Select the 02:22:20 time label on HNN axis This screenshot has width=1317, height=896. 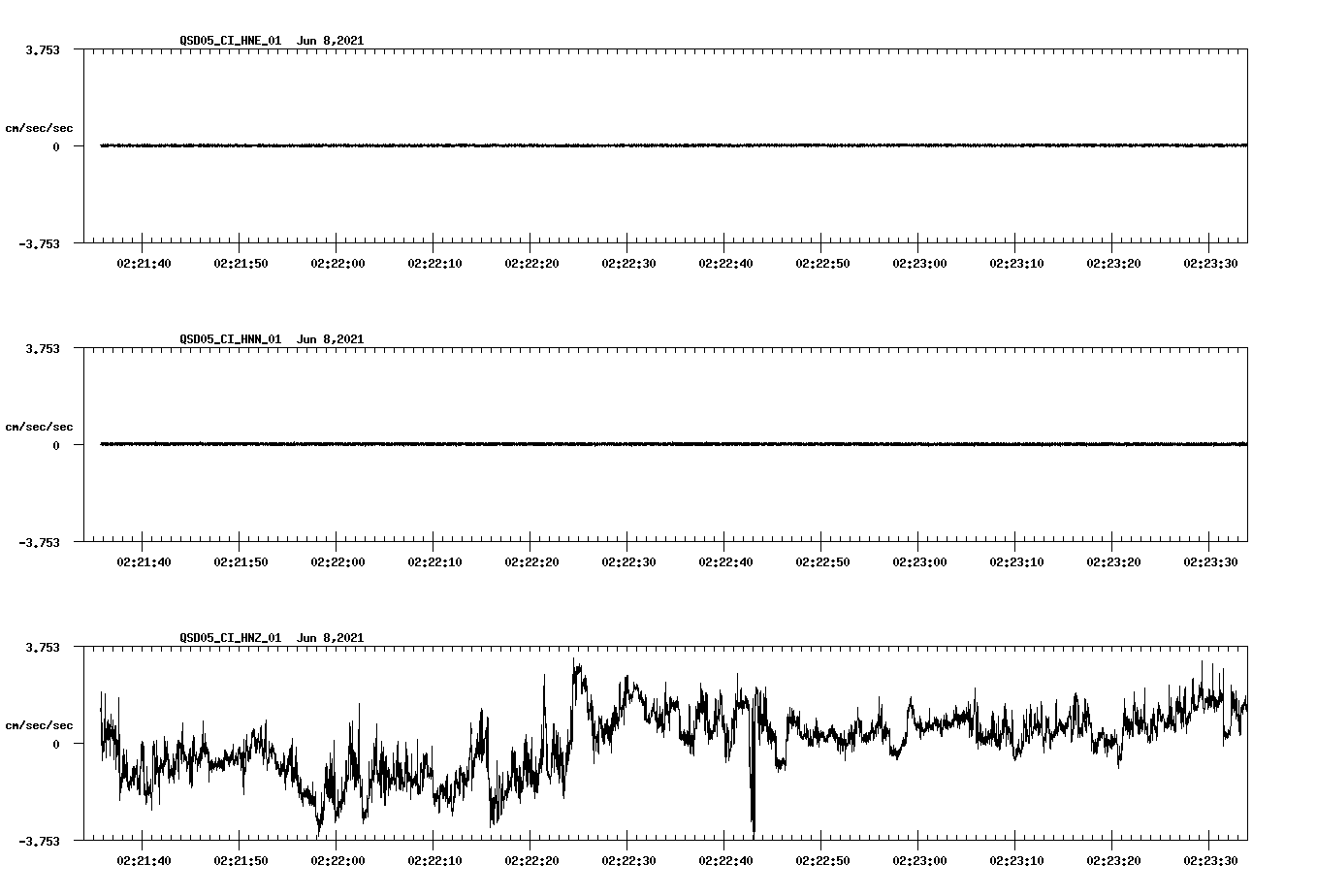531,562
